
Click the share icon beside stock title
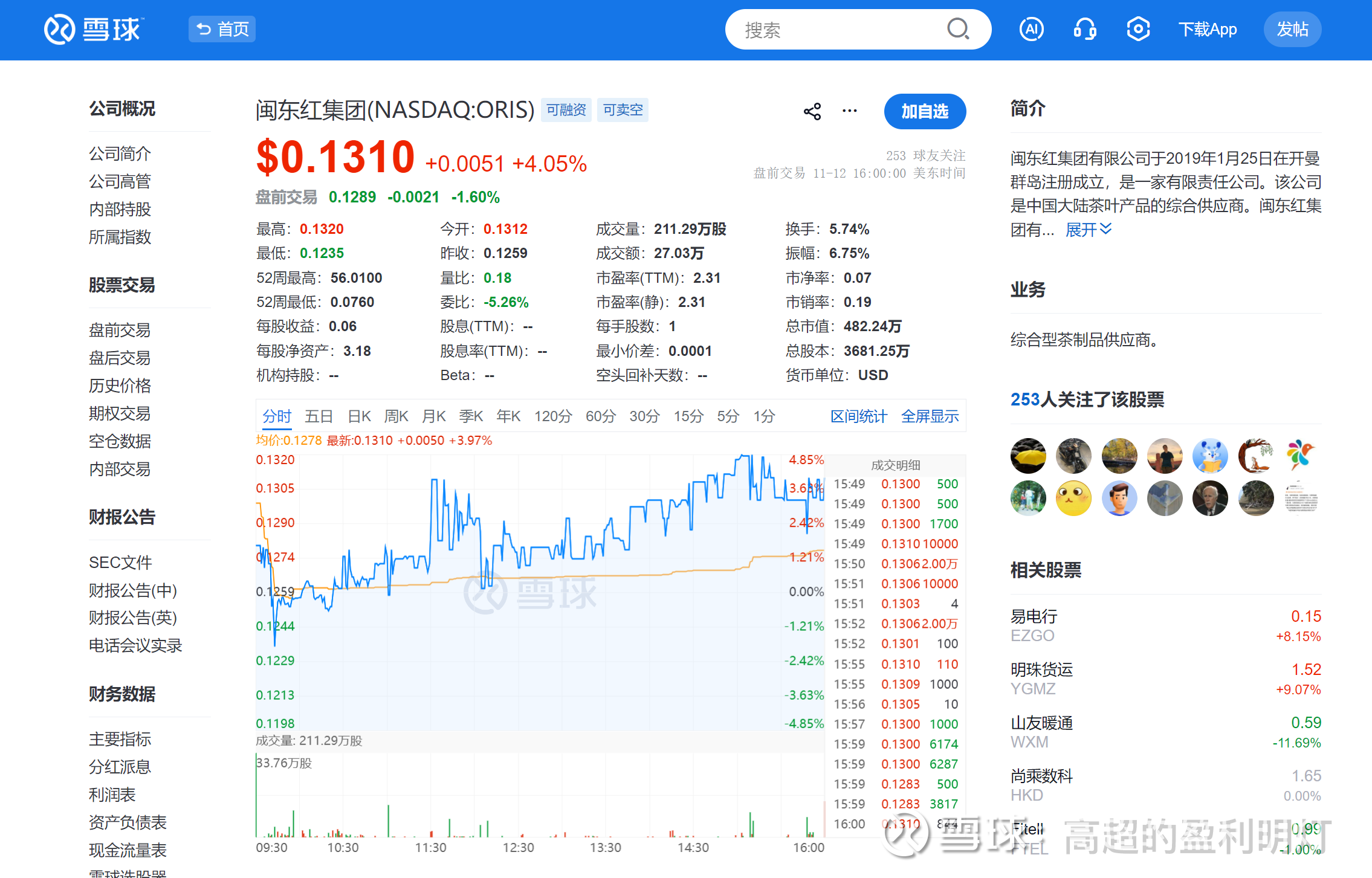click(812, 111)
